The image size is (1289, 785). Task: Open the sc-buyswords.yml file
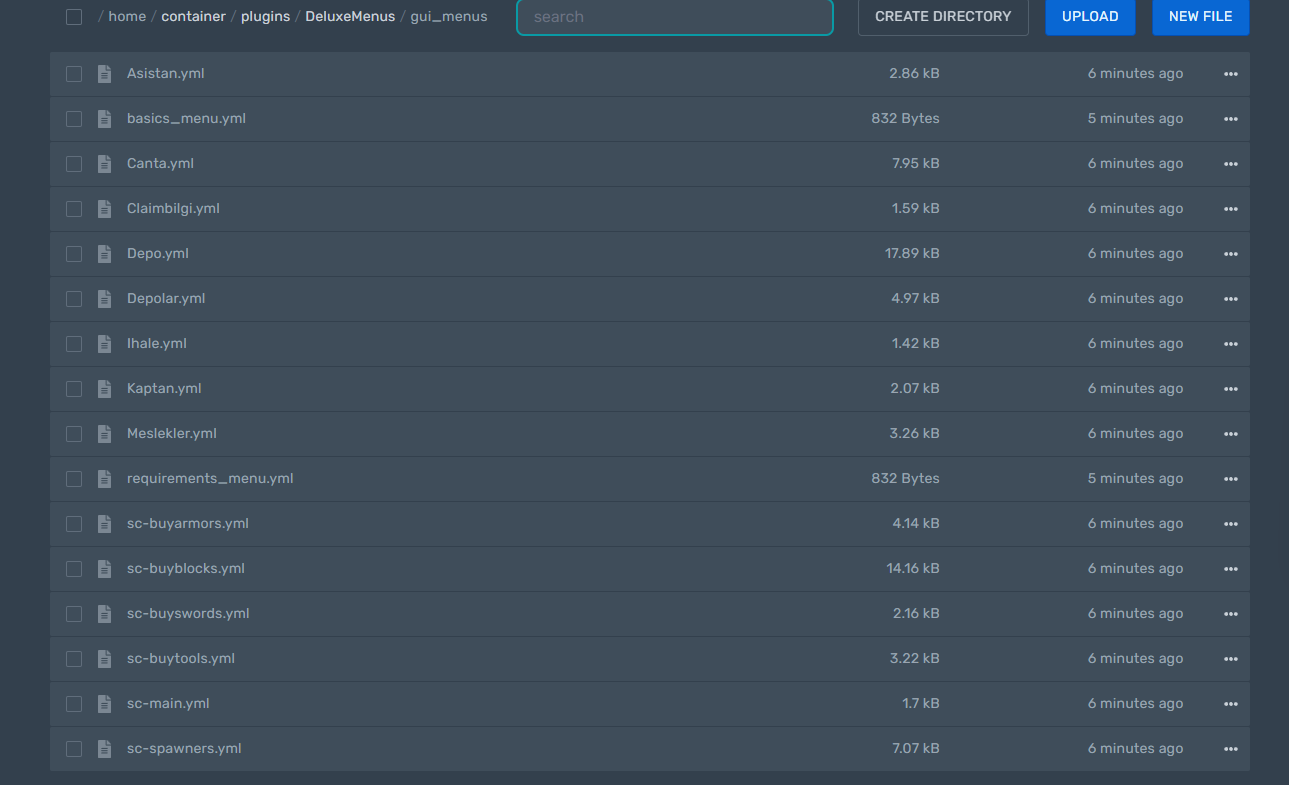[188, 614]
